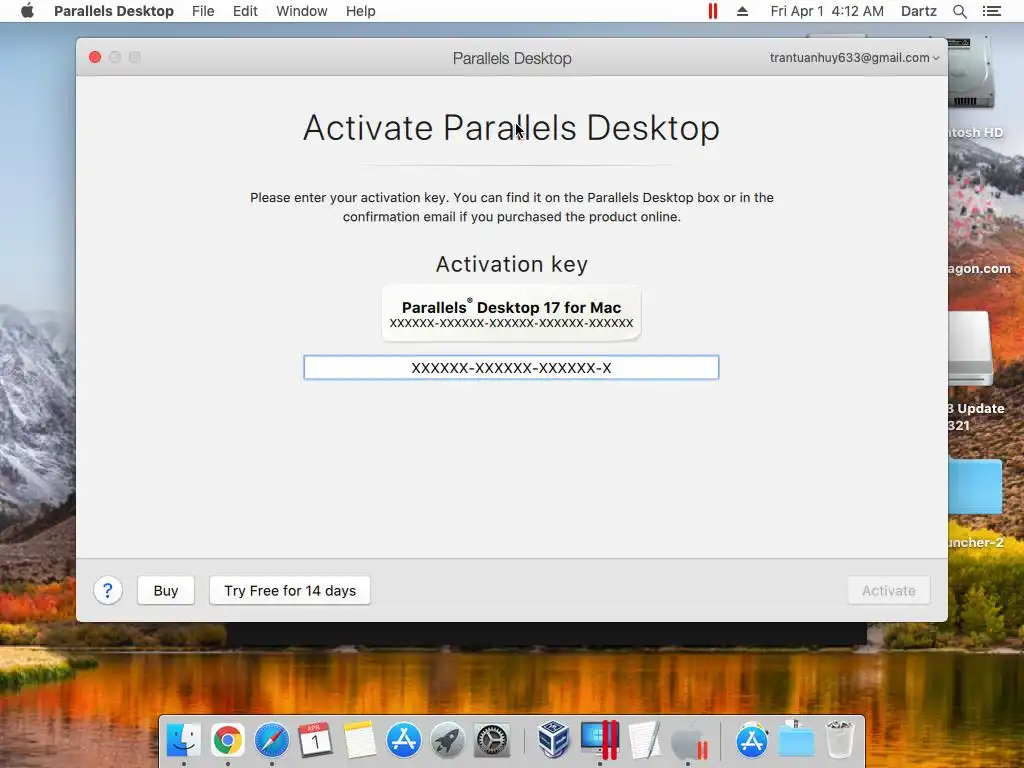Image resolution: width=1024 pixels, height=768 pixels.
Task: Open System Preferences gear in Dock
Action: [491, 740]
